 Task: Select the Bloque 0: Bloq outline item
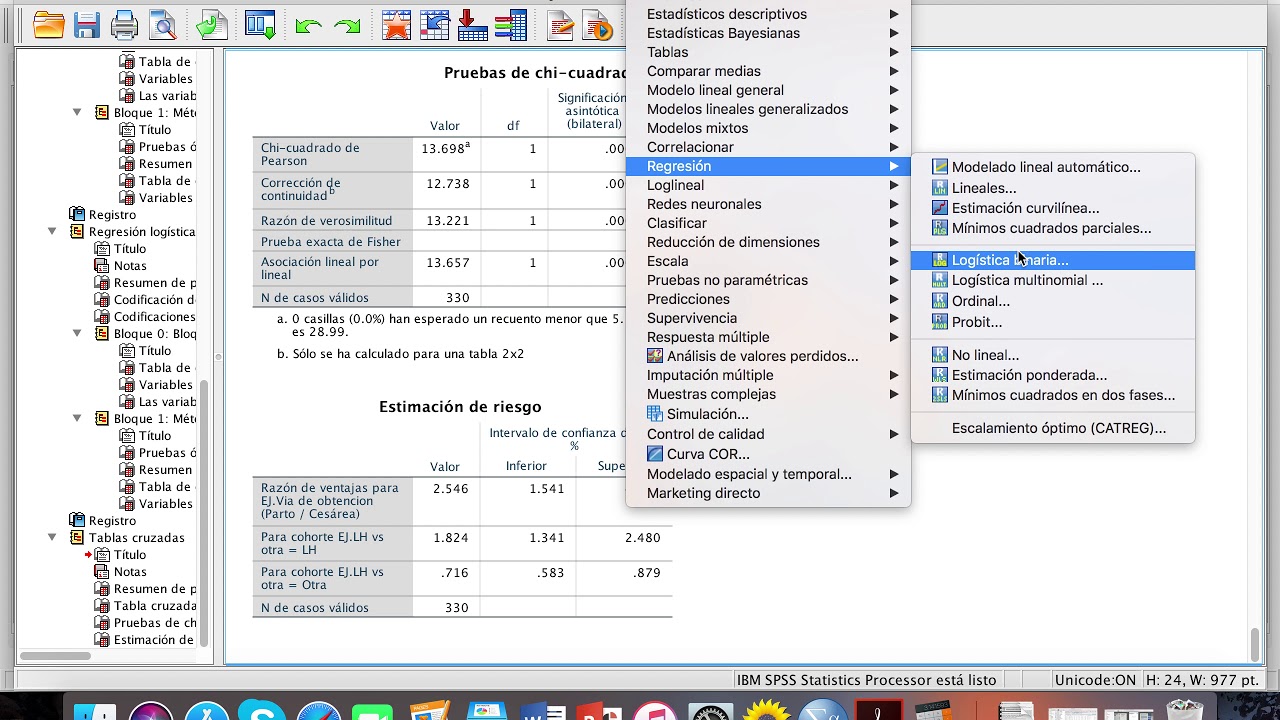(155, 334)
